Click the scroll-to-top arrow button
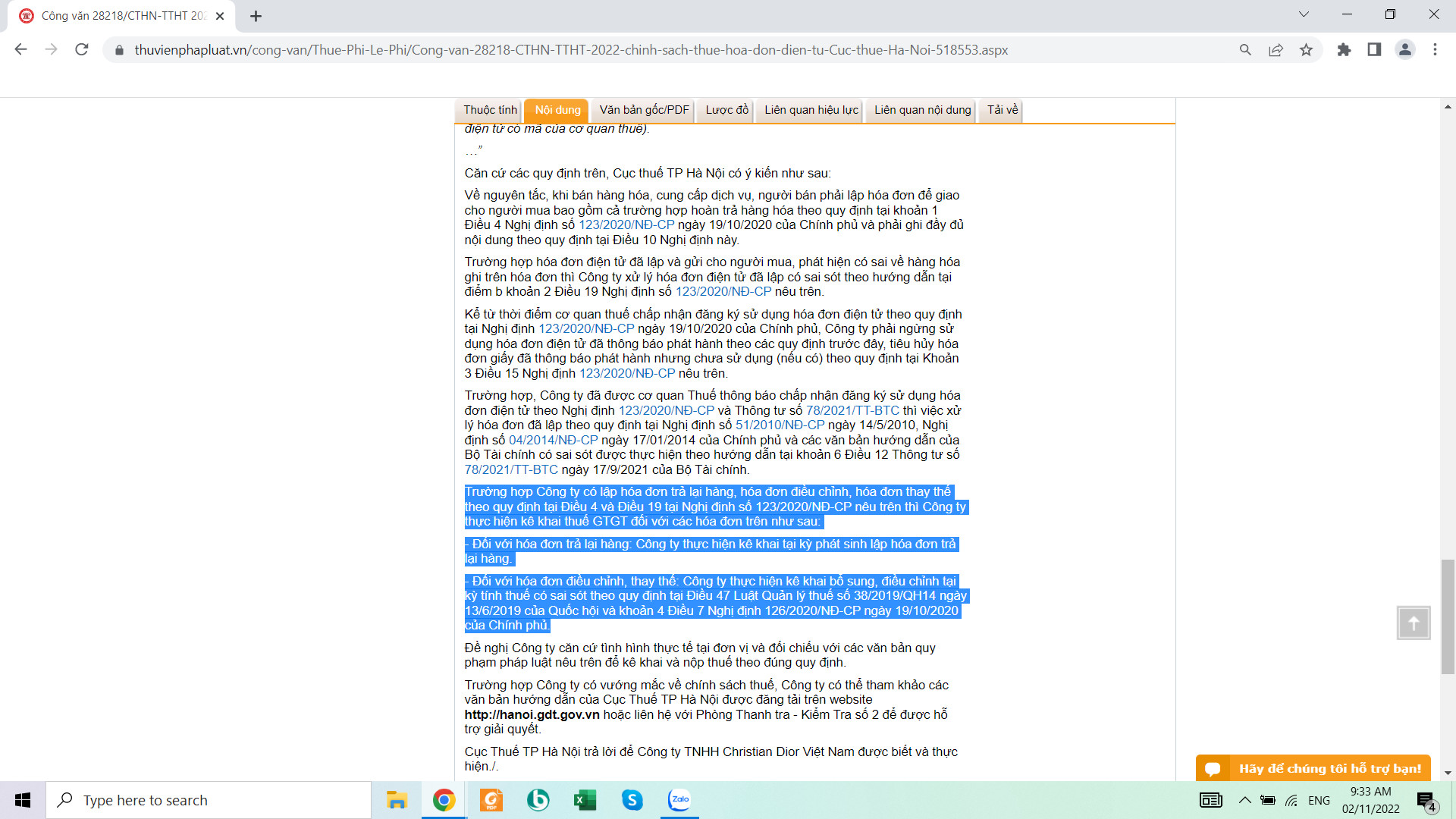This screenshot has height=819, width=1456. coord(1414,623)
